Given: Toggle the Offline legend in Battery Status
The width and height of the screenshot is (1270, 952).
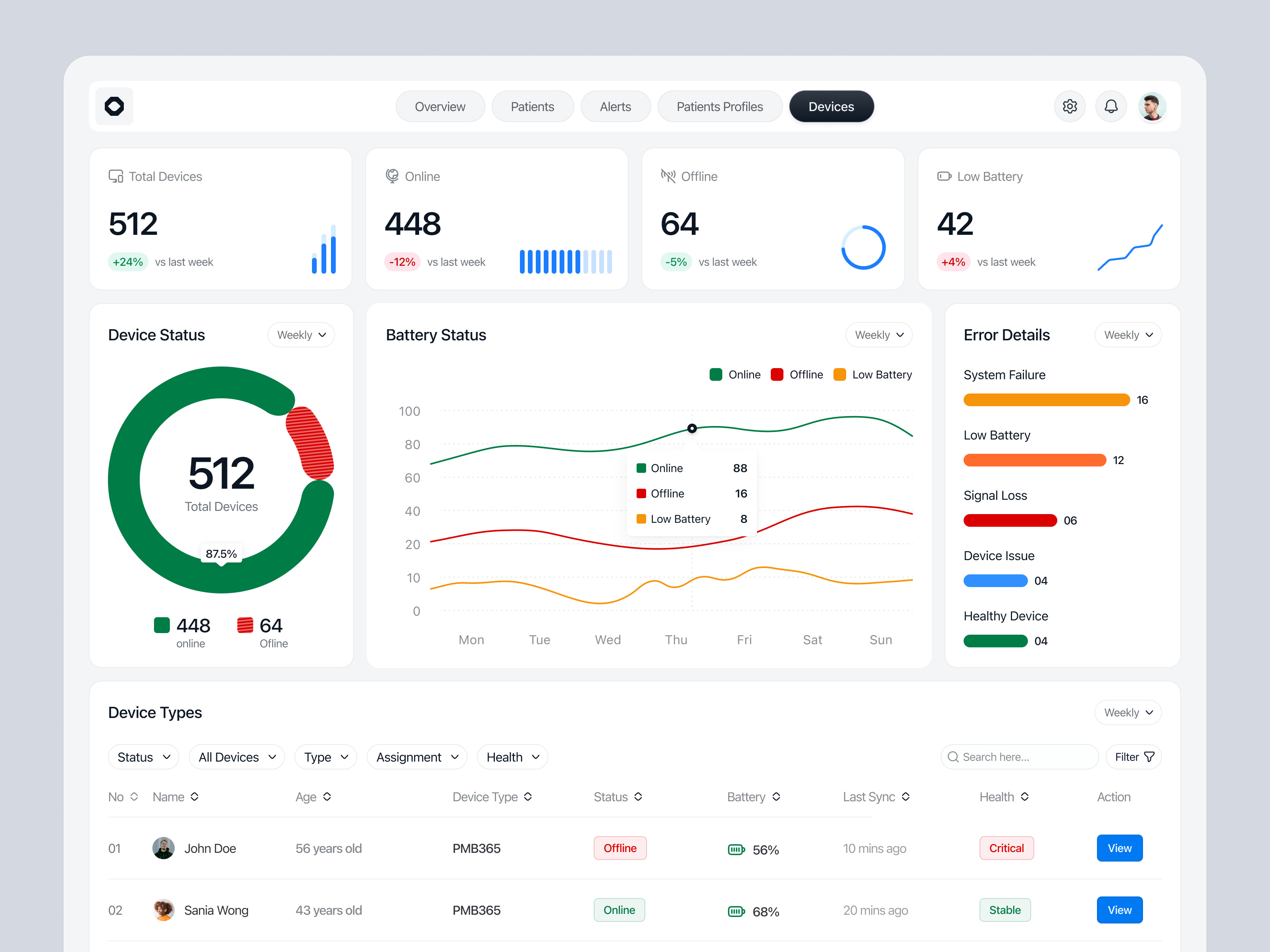Looking at the screenshot, I should (x=797, y=374).
